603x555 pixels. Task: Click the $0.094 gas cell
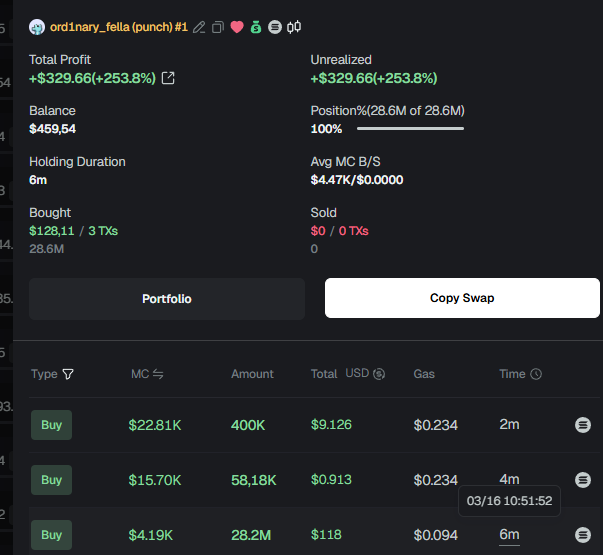(x=436, y=535)
